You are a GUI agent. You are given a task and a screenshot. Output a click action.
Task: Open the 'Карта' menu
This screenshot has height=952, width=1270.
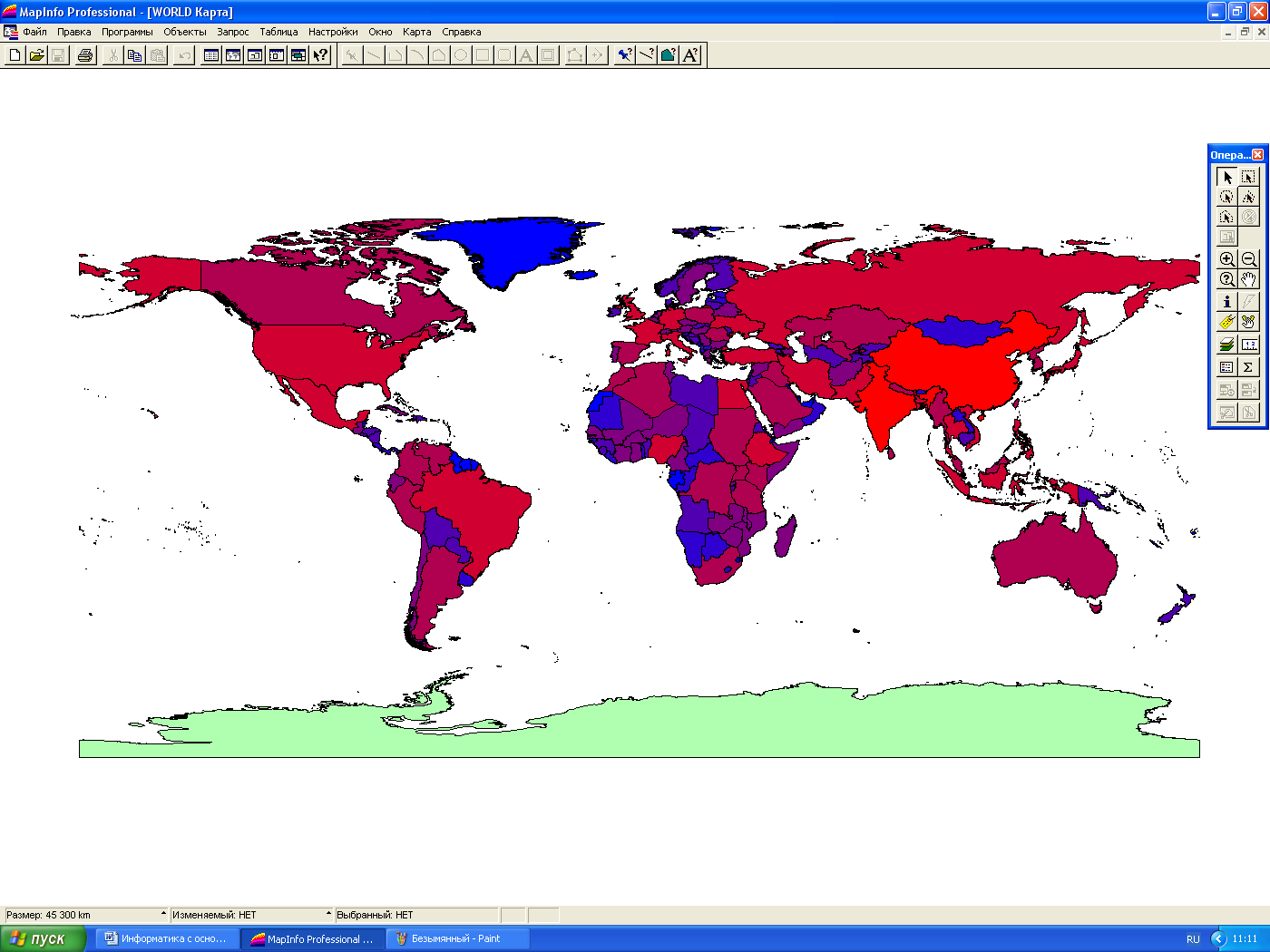click(416, 32)
